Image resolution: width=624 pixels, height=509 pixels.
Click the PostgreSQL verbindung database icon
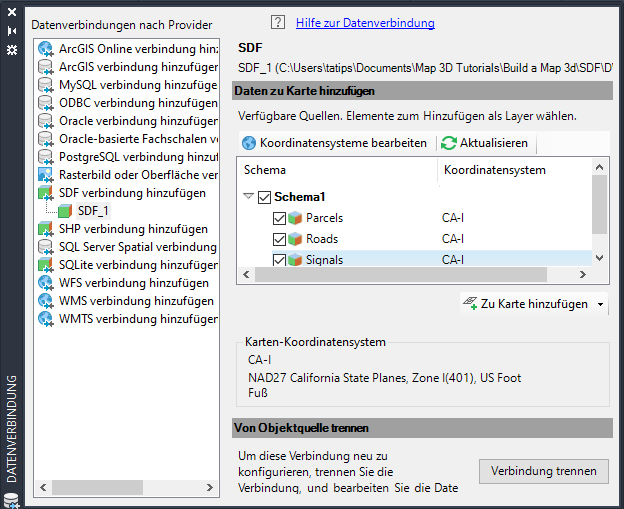click(x=45, y=157)
